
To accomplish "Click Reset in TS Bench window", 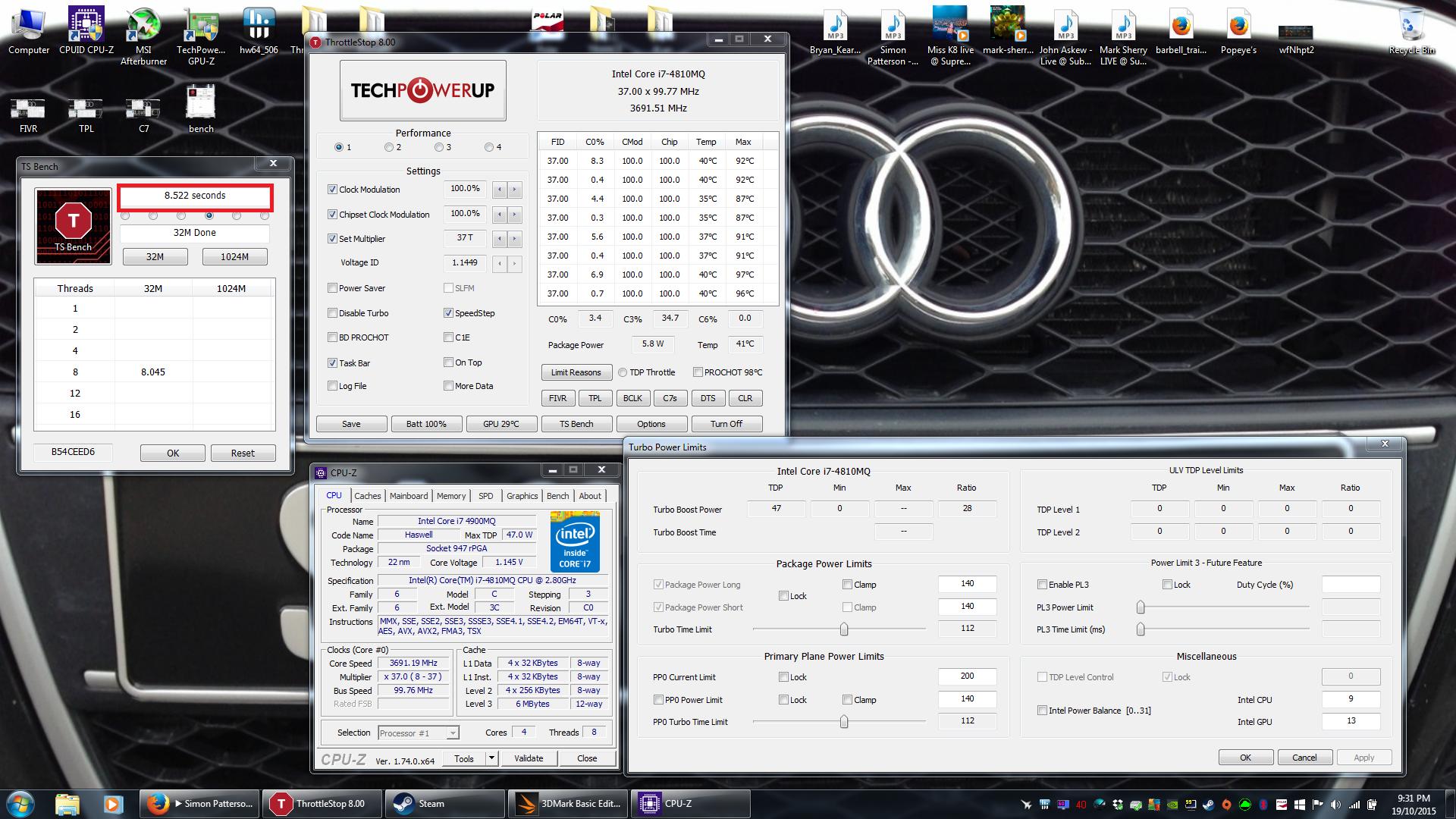I will click(243, 453).
